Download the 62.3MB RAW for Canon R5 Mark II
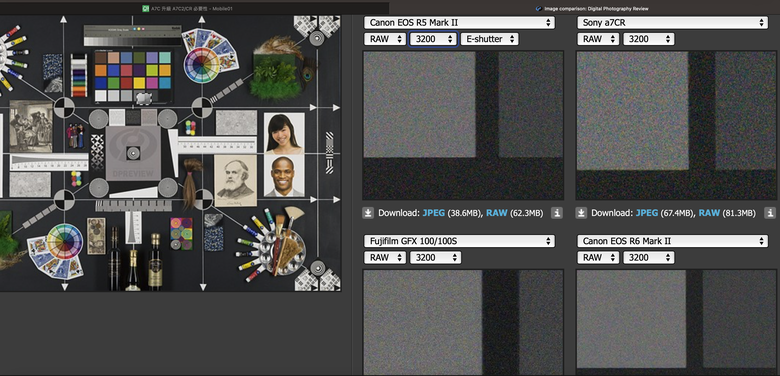 pyautogui.click(x=496, y=213)
